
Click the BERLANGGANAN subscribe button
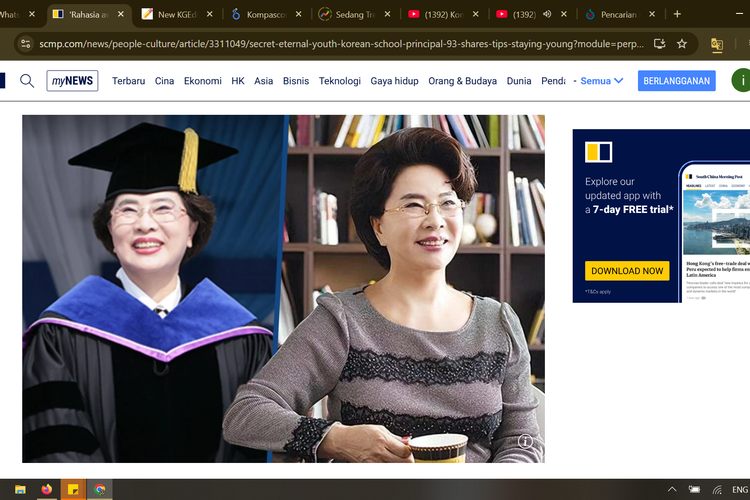tap(676, 81)
